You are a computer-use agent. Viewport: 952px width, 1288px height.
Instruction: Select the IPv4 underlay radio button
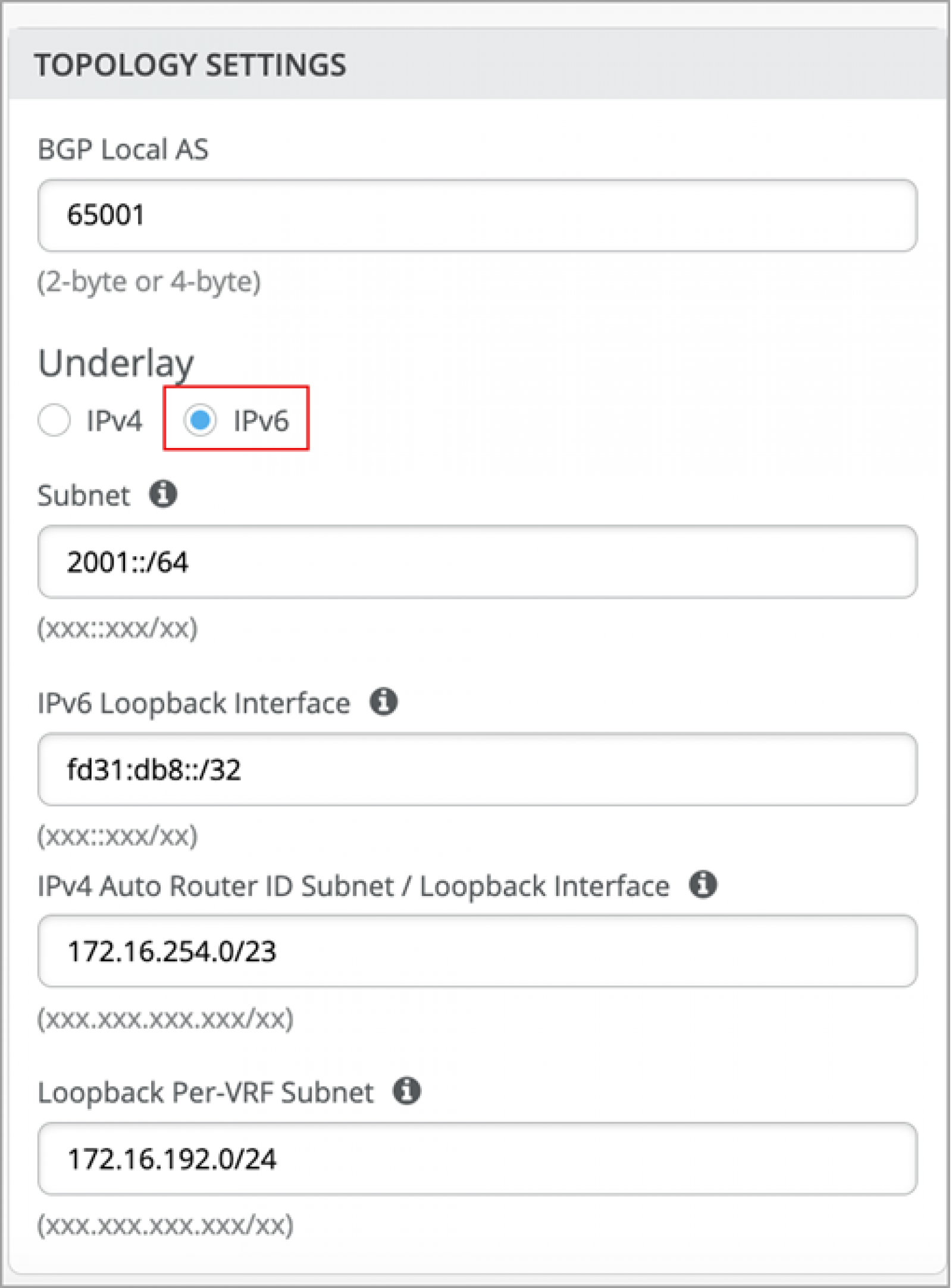54,421
